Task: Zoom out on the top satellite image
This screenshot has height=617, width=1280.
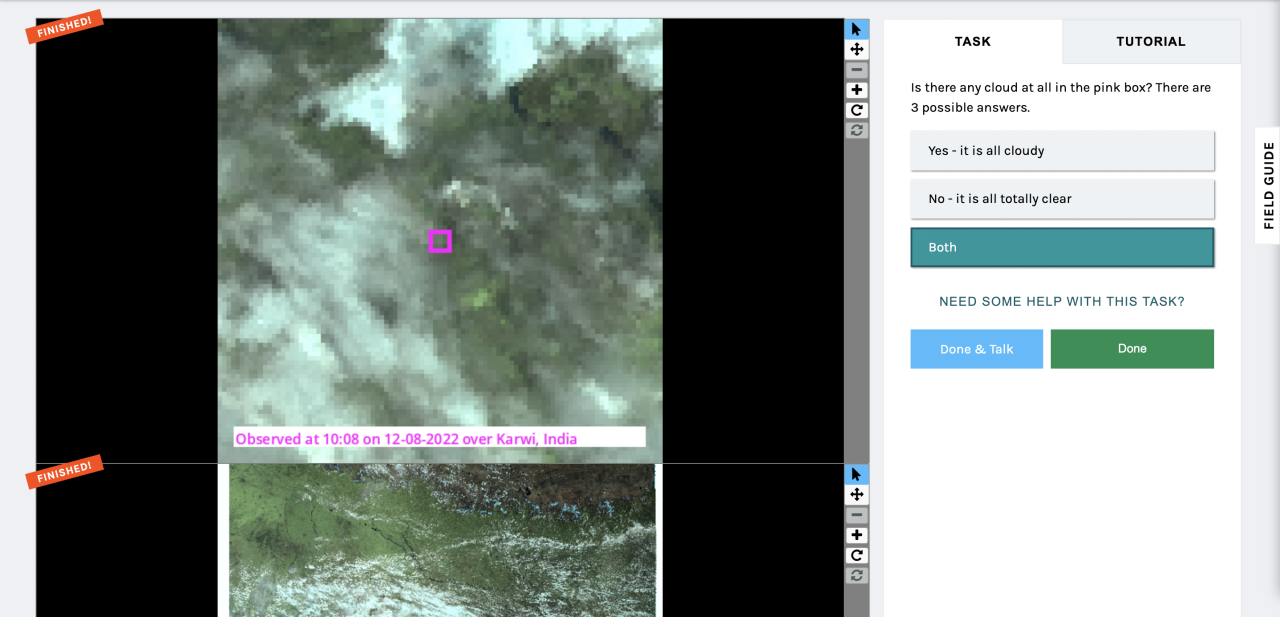Action: click(x=857, y=70)
